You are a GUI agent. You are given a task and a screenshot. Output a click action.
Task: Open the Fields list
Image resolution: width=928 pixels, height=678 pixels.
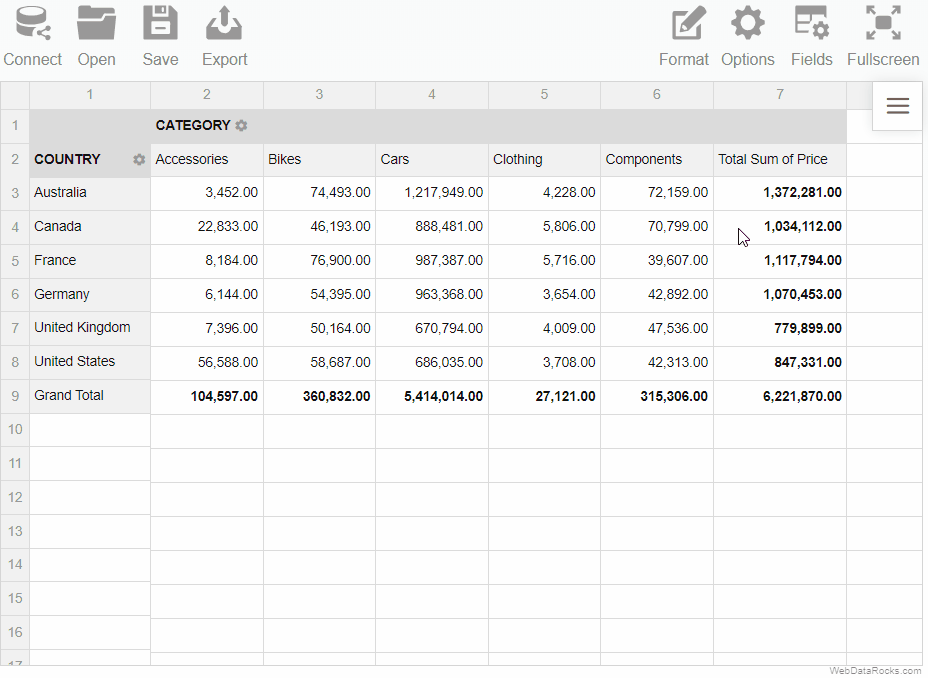811,37
